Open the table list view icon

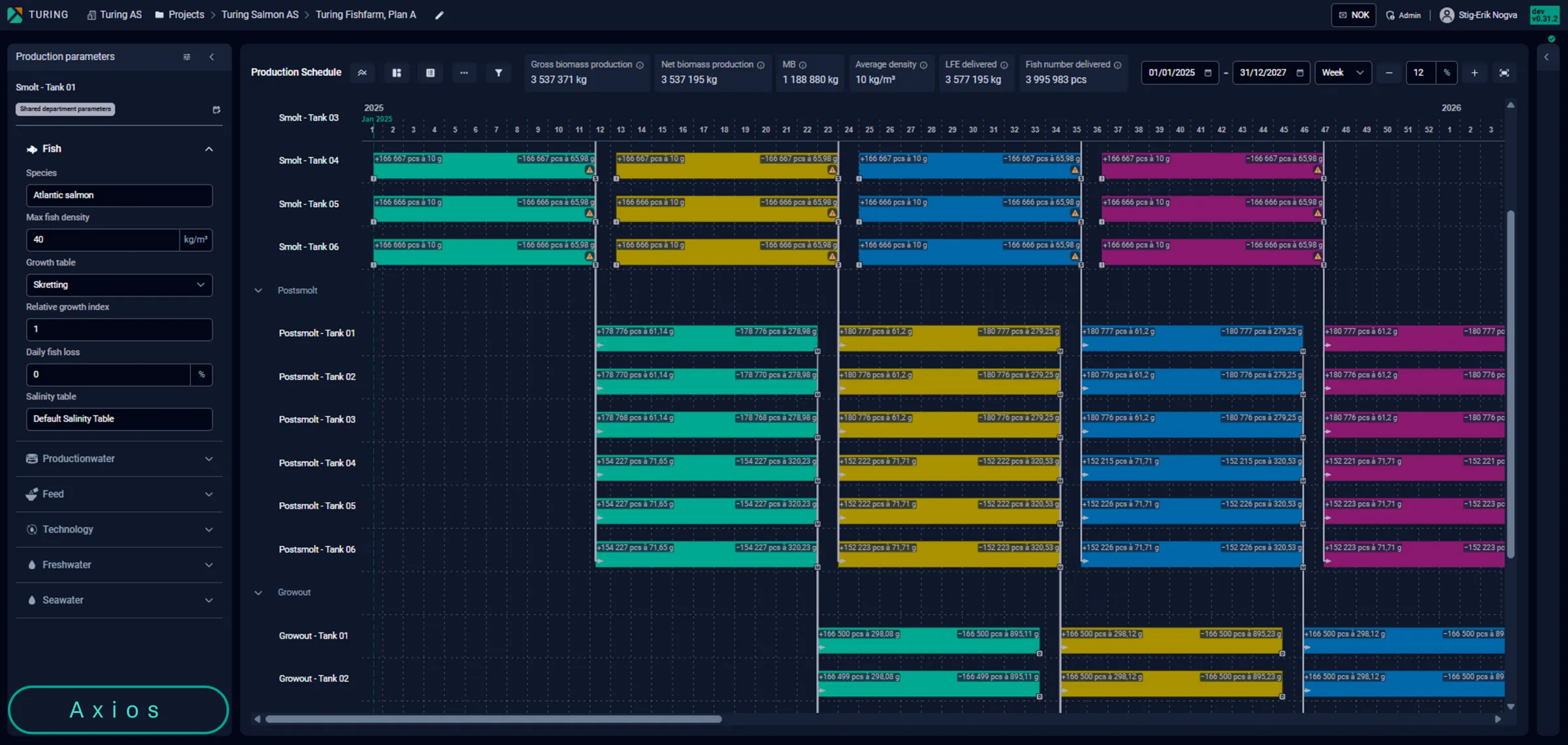[x=431, y=72]
